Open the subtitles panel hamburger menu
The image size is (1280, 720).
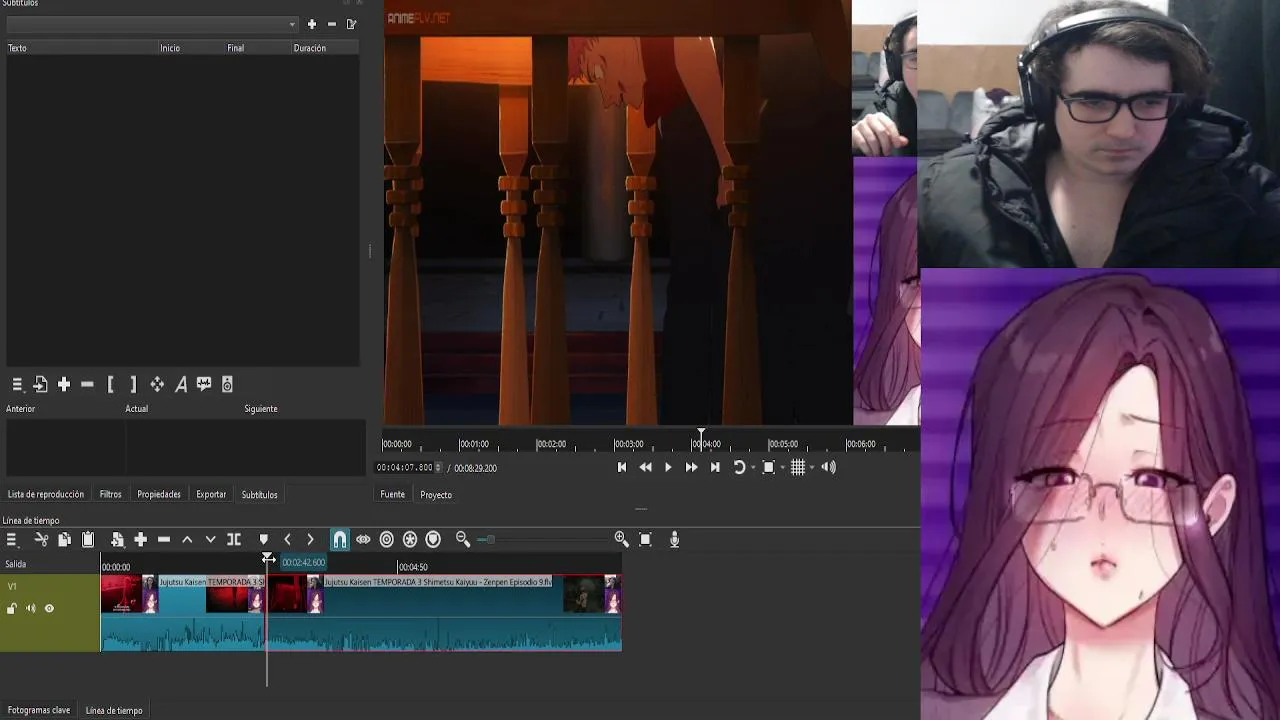17,384
